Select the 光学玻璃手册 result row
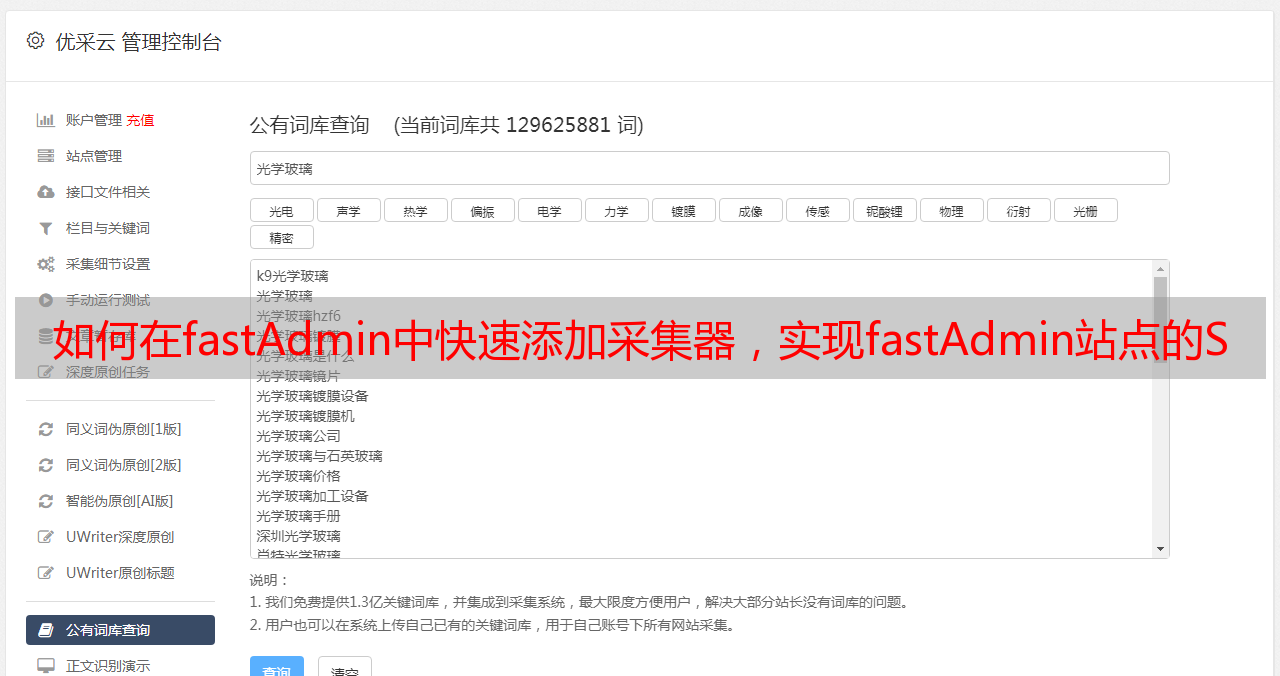The width and height of the screenshot is (1280, 676). click(298, 516)
